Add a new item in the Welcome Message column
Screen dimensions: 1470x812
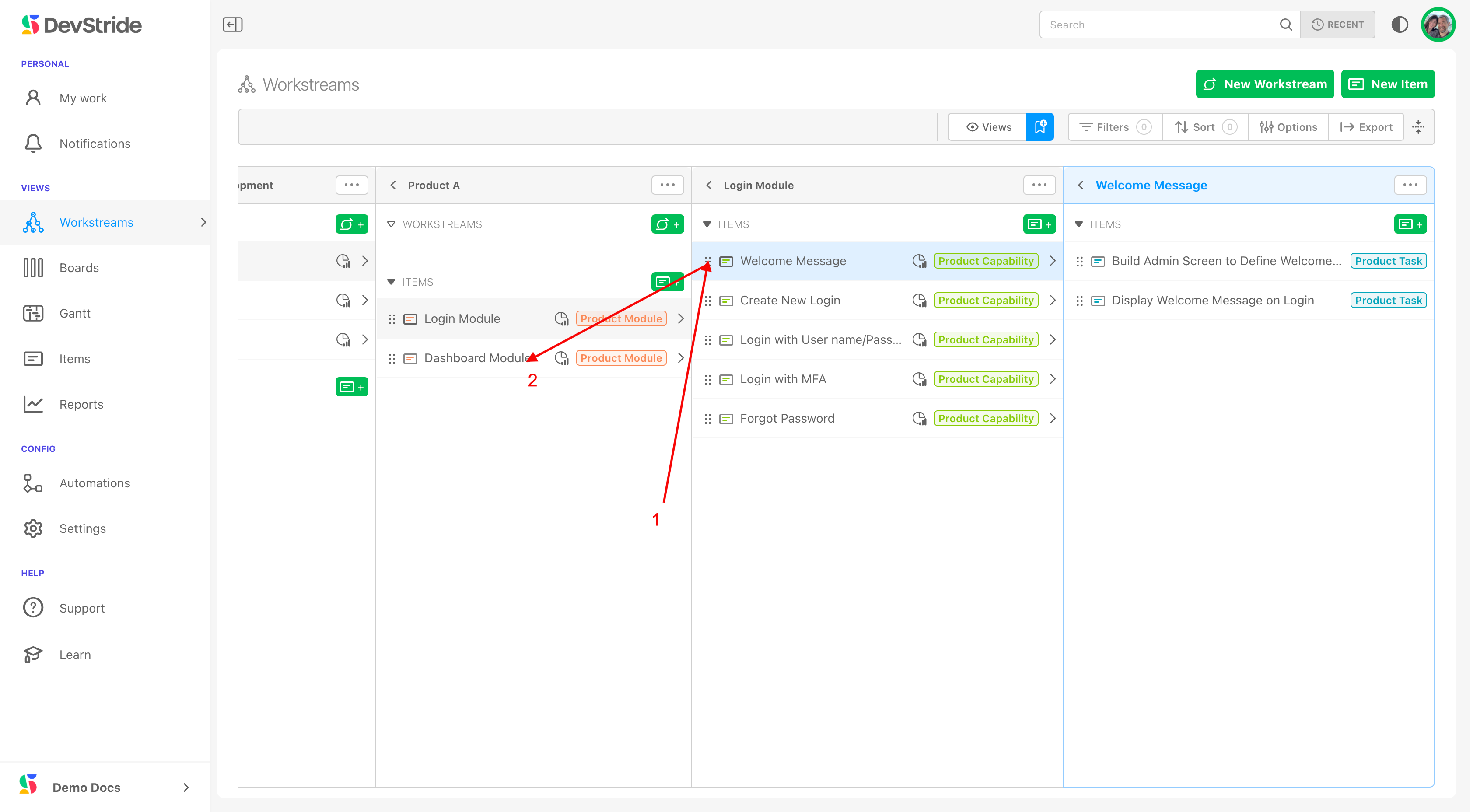pyautogui.click(x=1410, y=224)
